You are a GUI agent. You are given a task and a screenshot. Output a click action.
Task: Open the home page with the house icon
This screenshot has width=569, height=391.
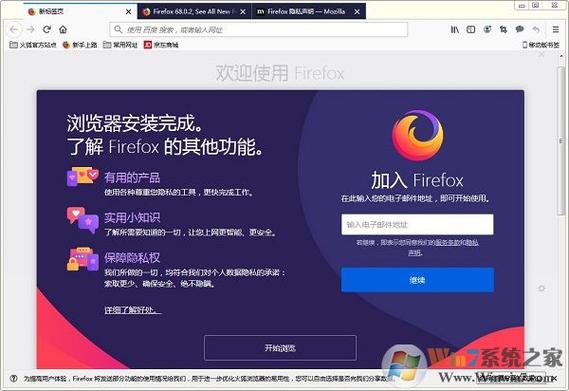point(63,29)
